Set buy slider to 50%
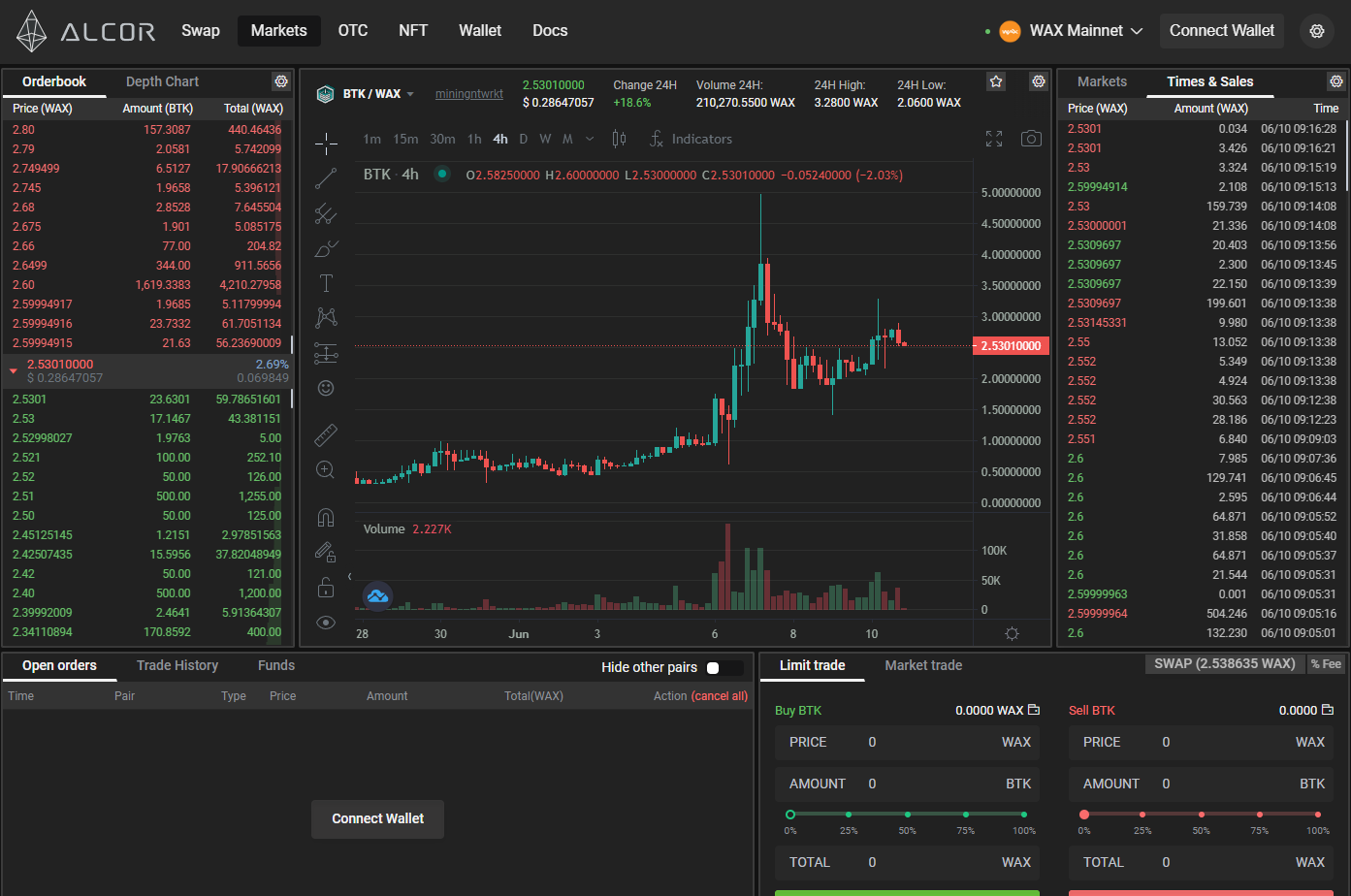 pos(908,815)
